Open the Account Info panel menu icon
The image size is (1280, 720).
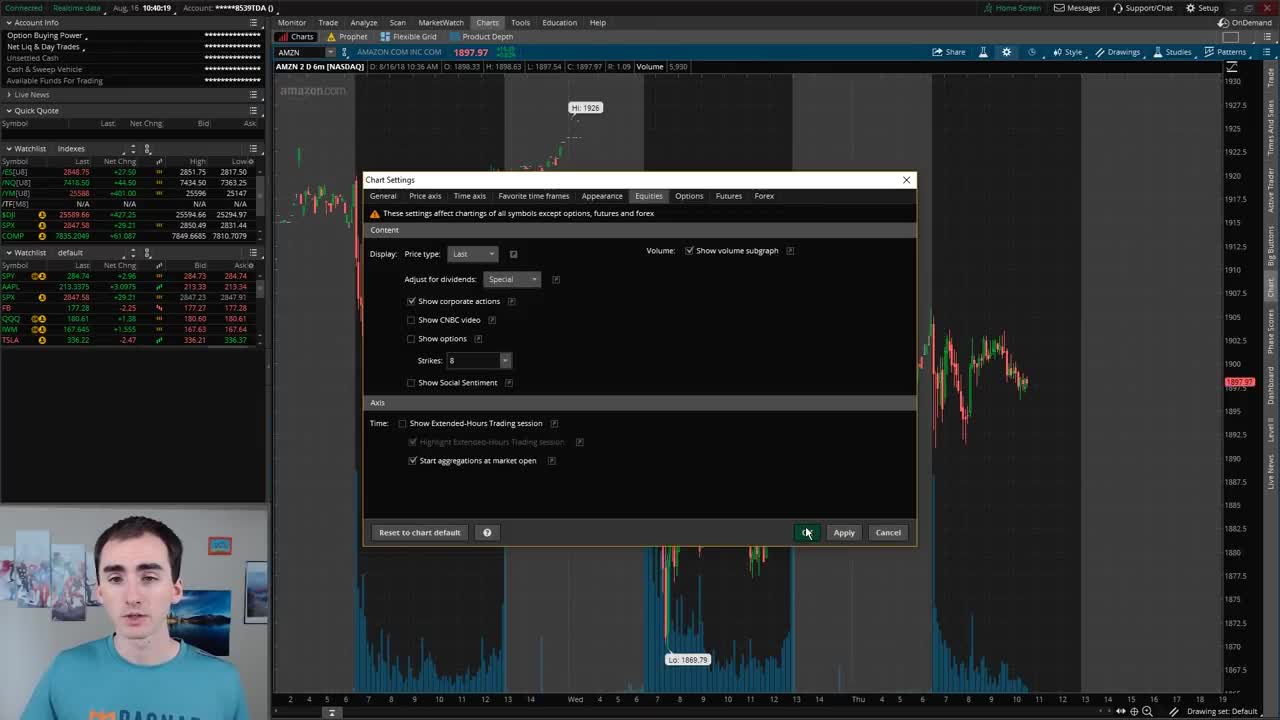(x=254, y=22)
